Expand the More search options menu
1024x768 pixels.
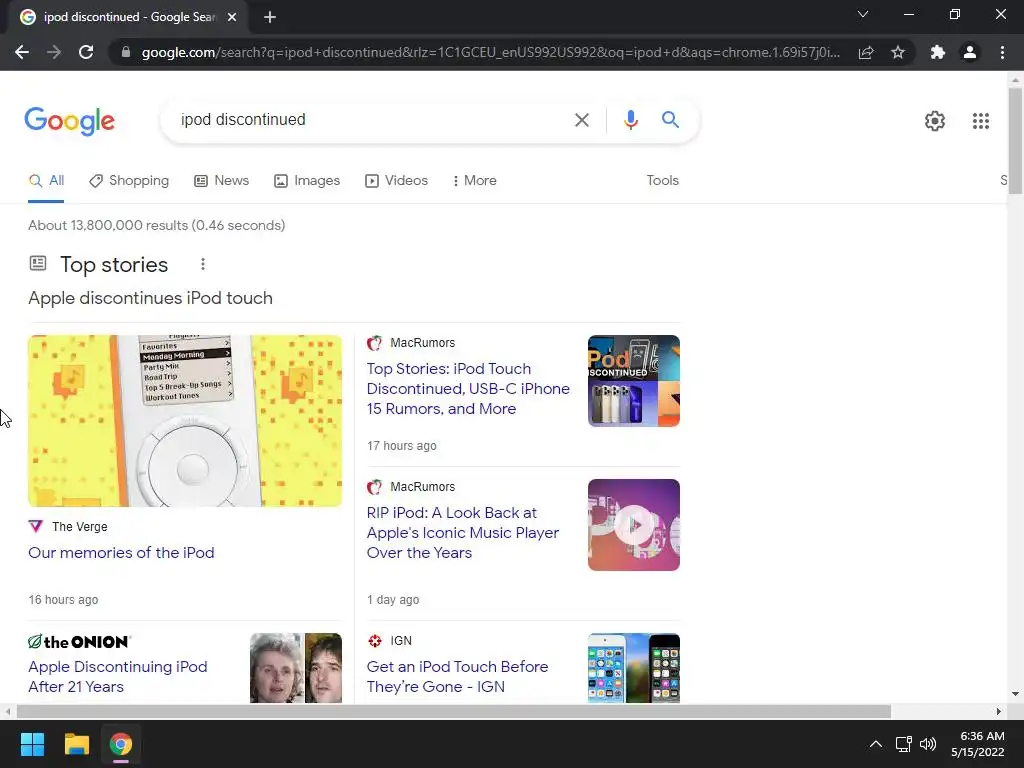click(474, 181)
